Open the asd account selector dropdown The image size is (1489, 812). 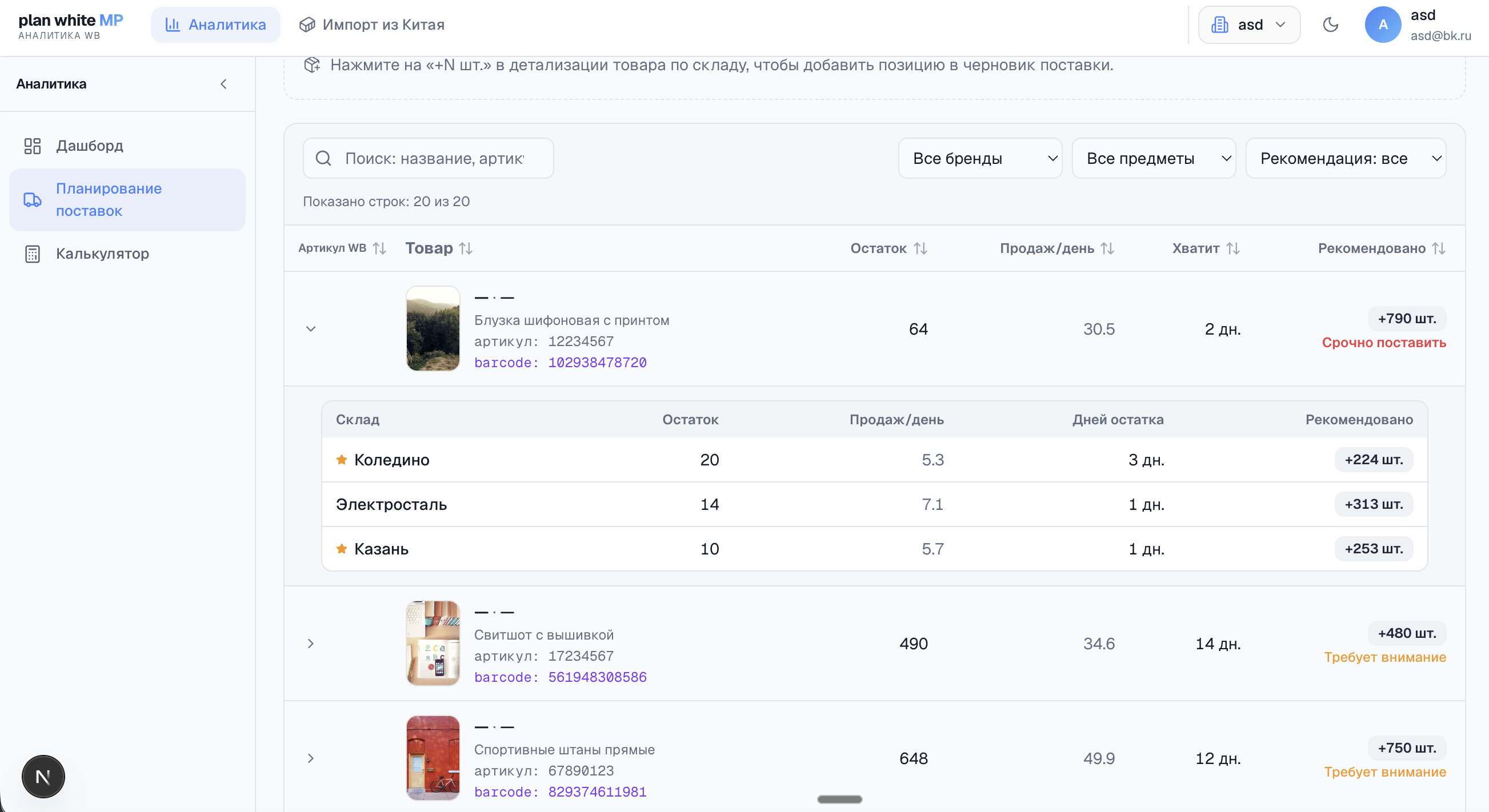1248,25
